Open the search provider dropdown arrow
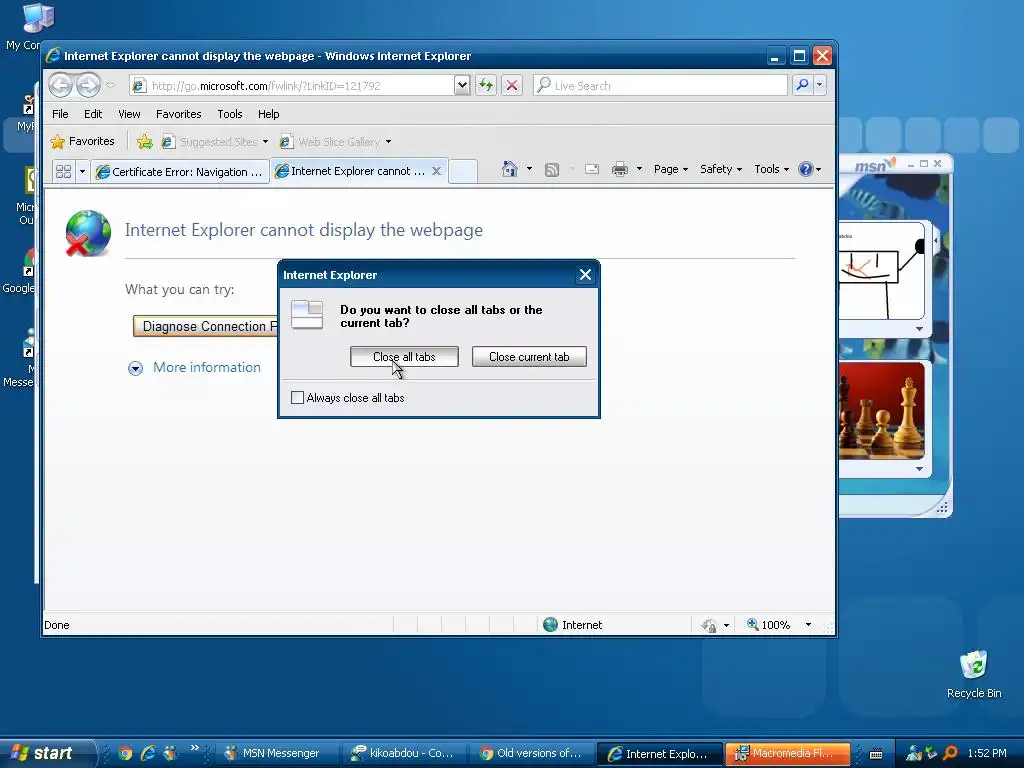This screenshot has width=1024, height=768. tap(820, 85)
